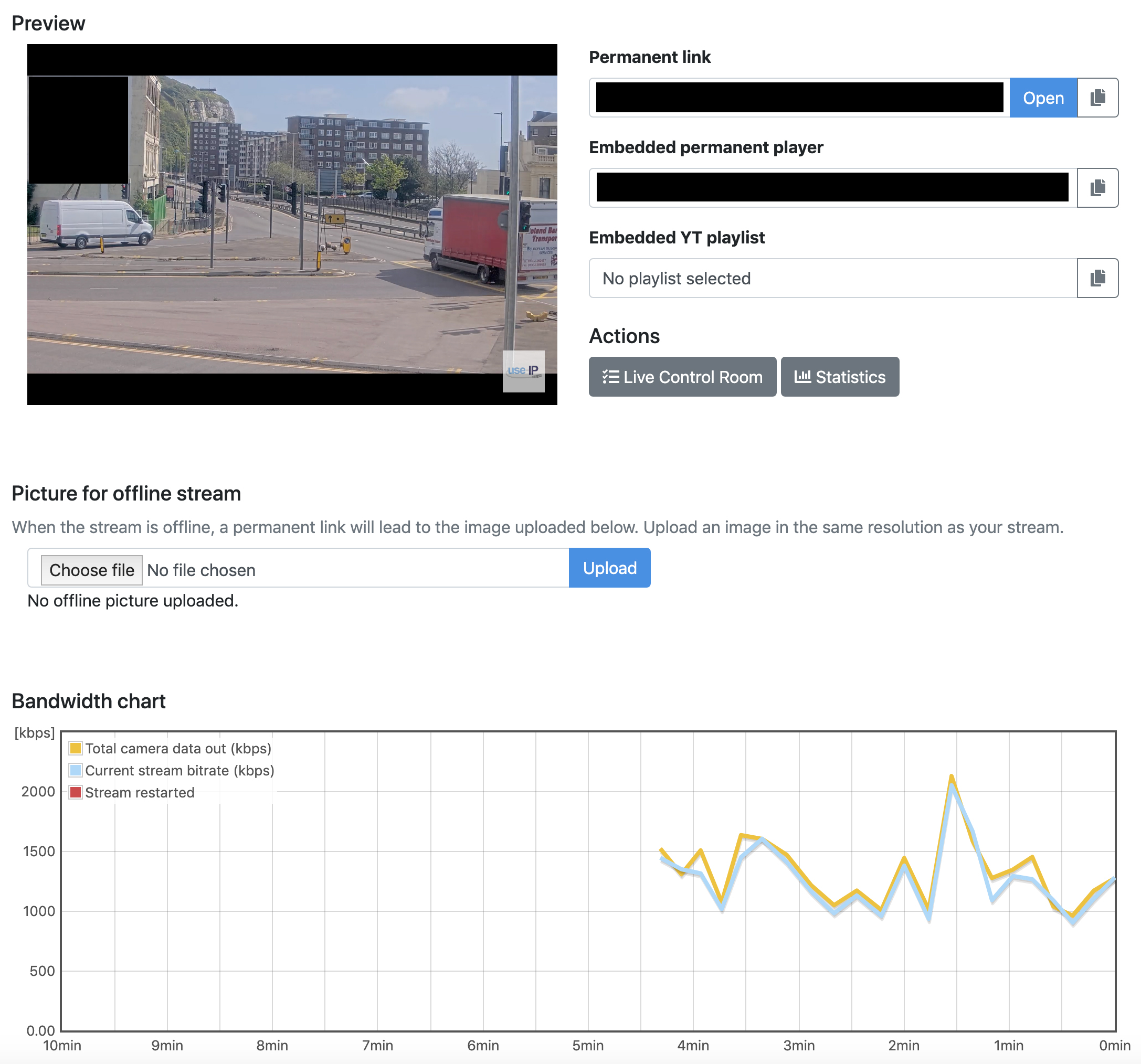Upload the selected offline picture
This screenshot has width=1141, height=1064.
click(x=609, y=568)
